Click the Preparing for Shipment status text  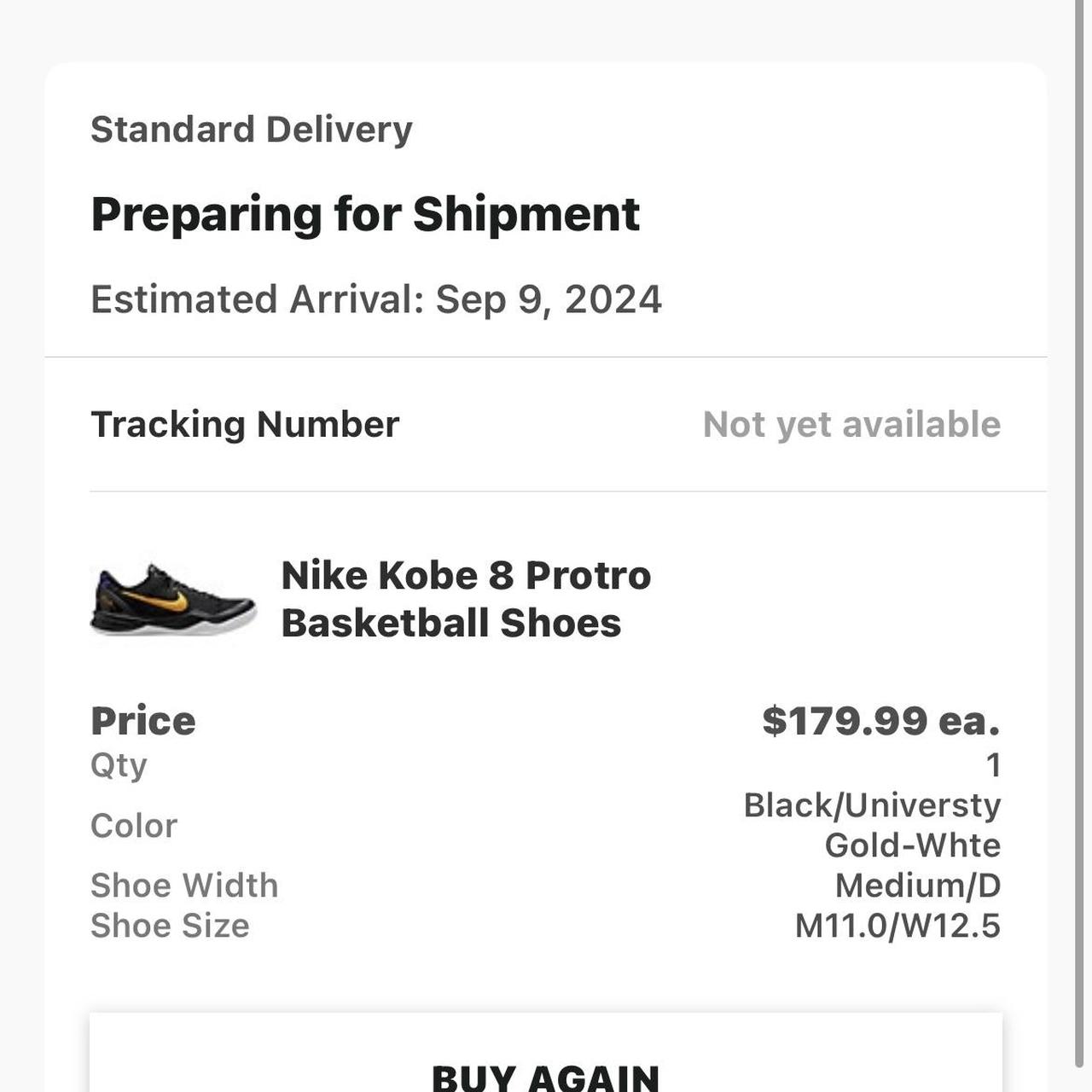365,213
